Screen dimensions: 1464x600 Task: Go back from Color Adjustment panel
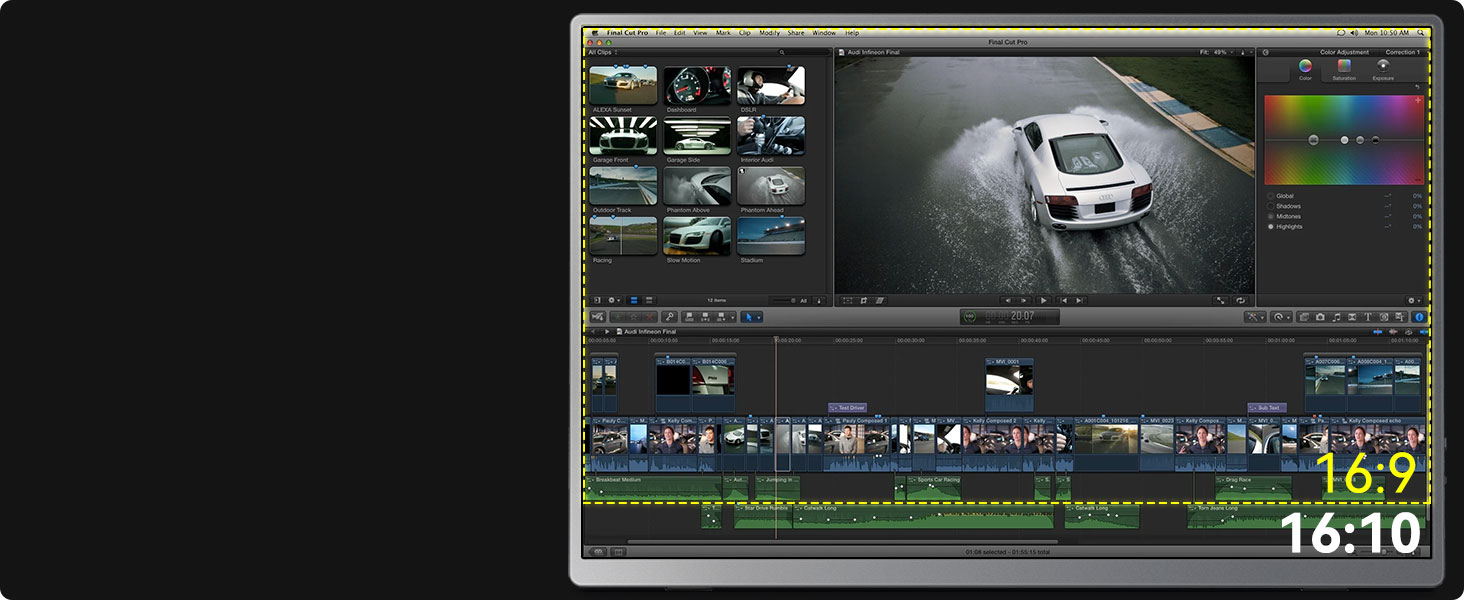click(1266, 52)
